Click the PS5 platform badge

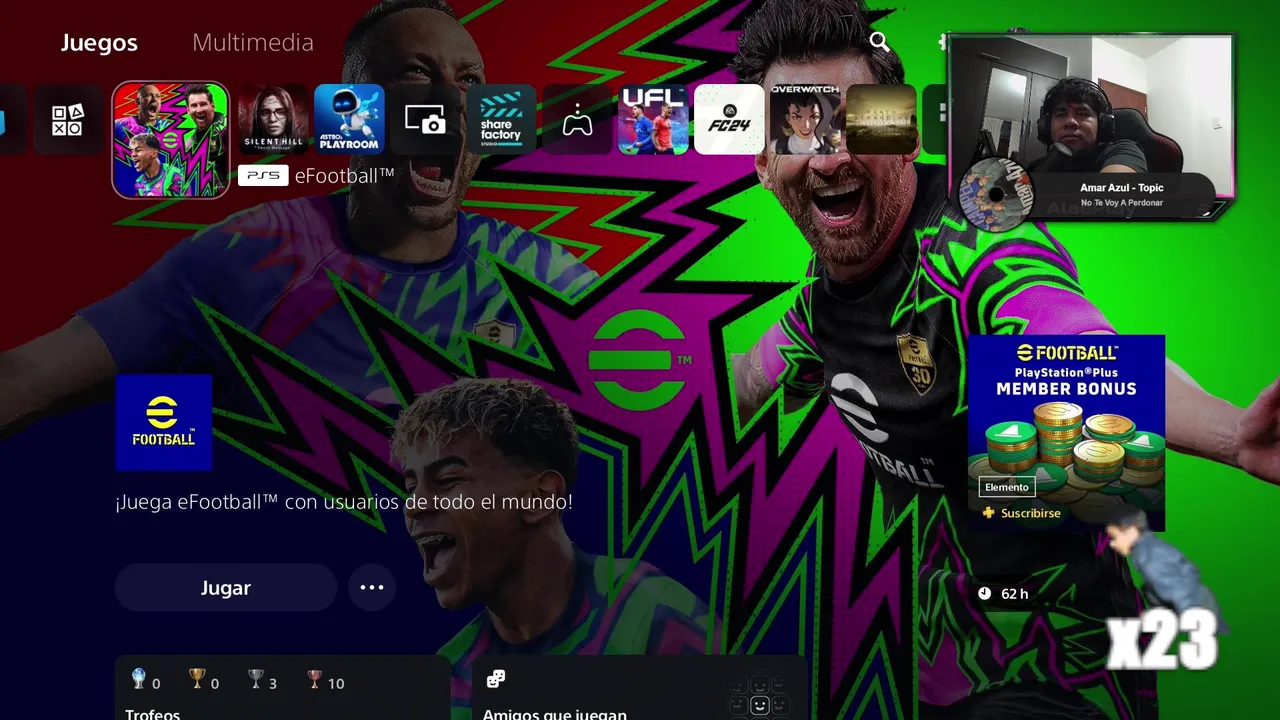click(x=263, y=176)
